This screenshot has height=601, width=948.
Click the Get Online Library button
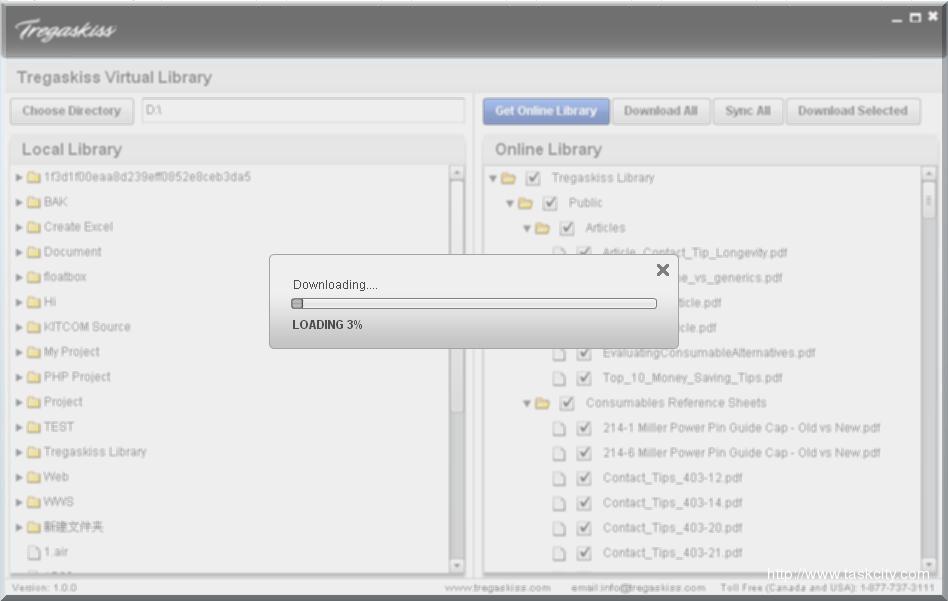[546, 111]
